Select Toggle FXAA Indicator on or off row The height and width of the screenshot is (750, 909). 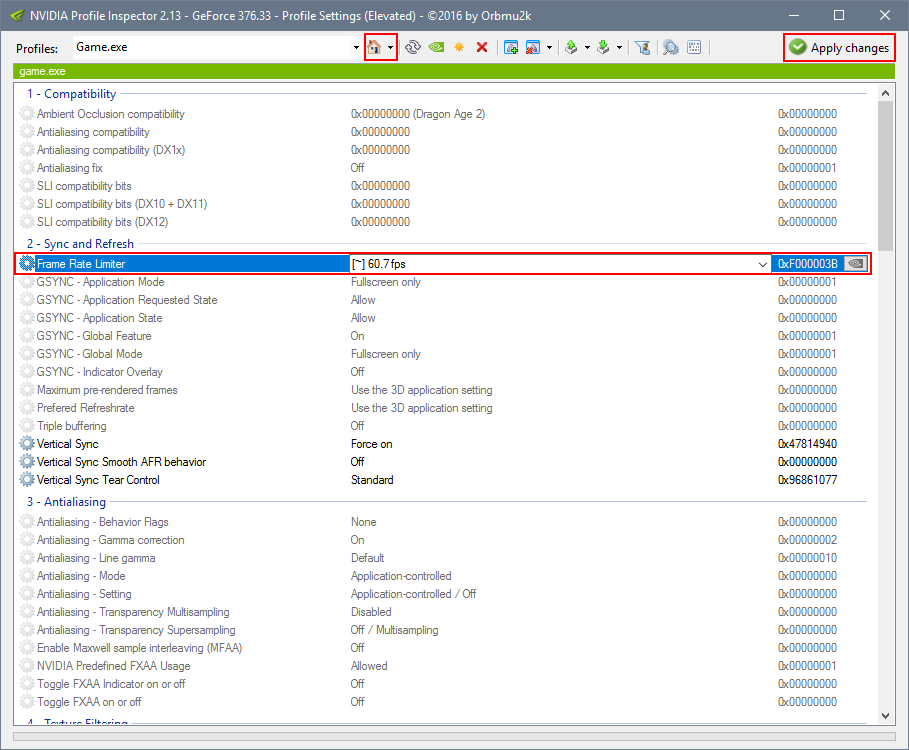click(x=443, y=684)
